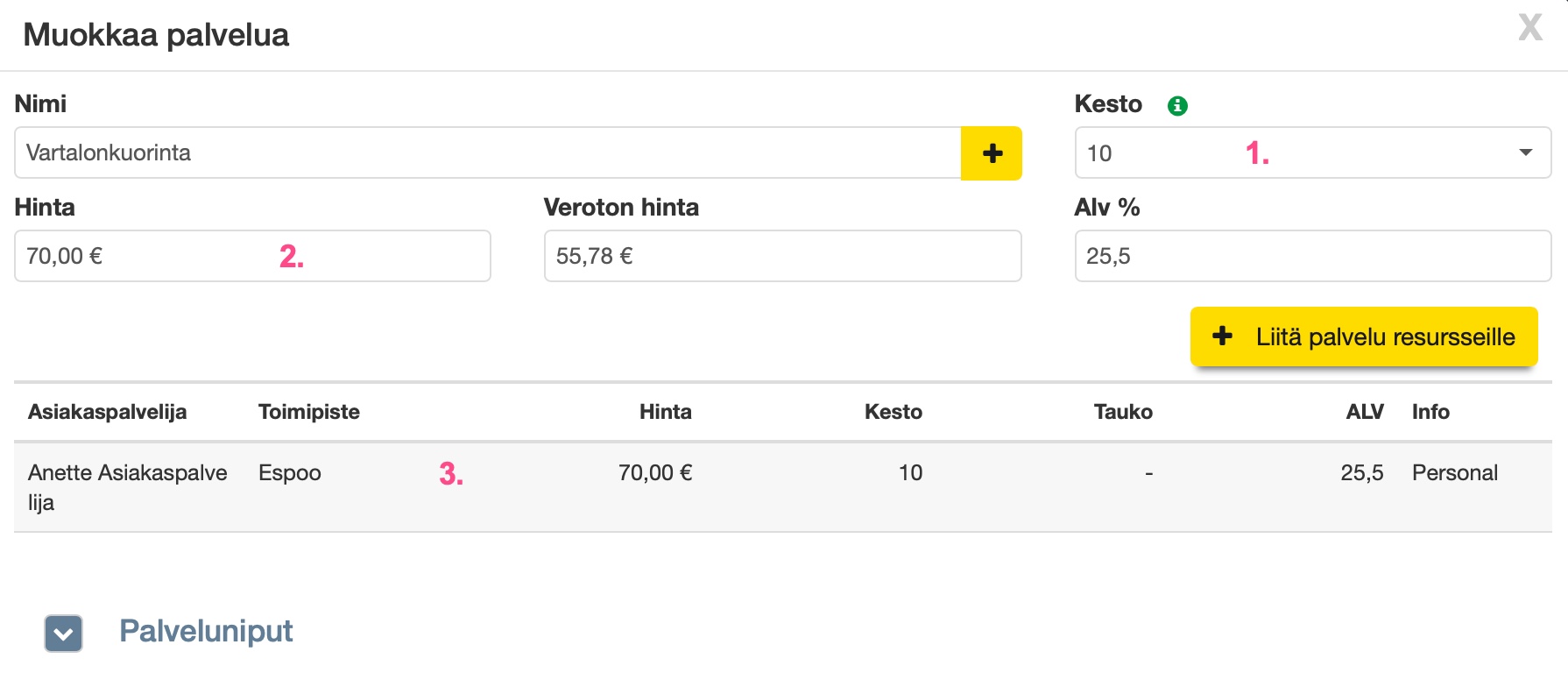This screenshot has width=1568, height=680.
Task: Click the Veroton hinta input field
Action: pos(782,256)
